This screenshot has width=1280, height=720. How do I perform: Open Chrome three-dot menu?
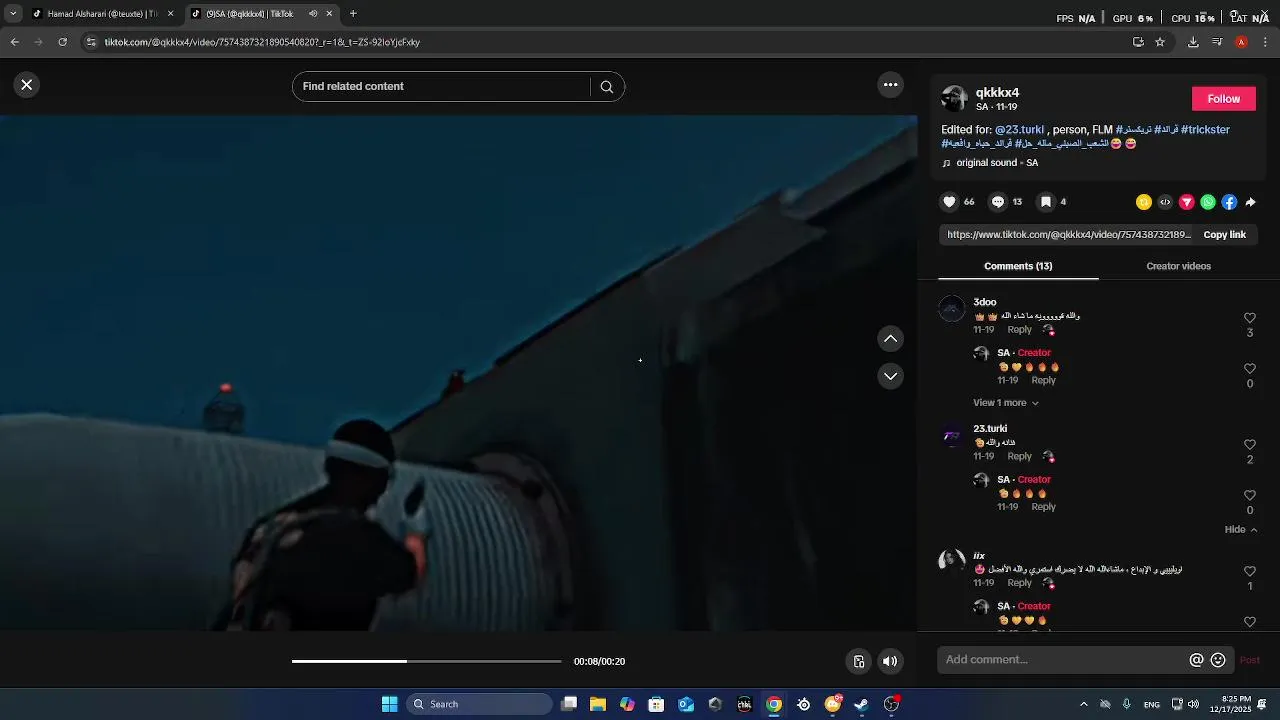[x=1265, y=42]
